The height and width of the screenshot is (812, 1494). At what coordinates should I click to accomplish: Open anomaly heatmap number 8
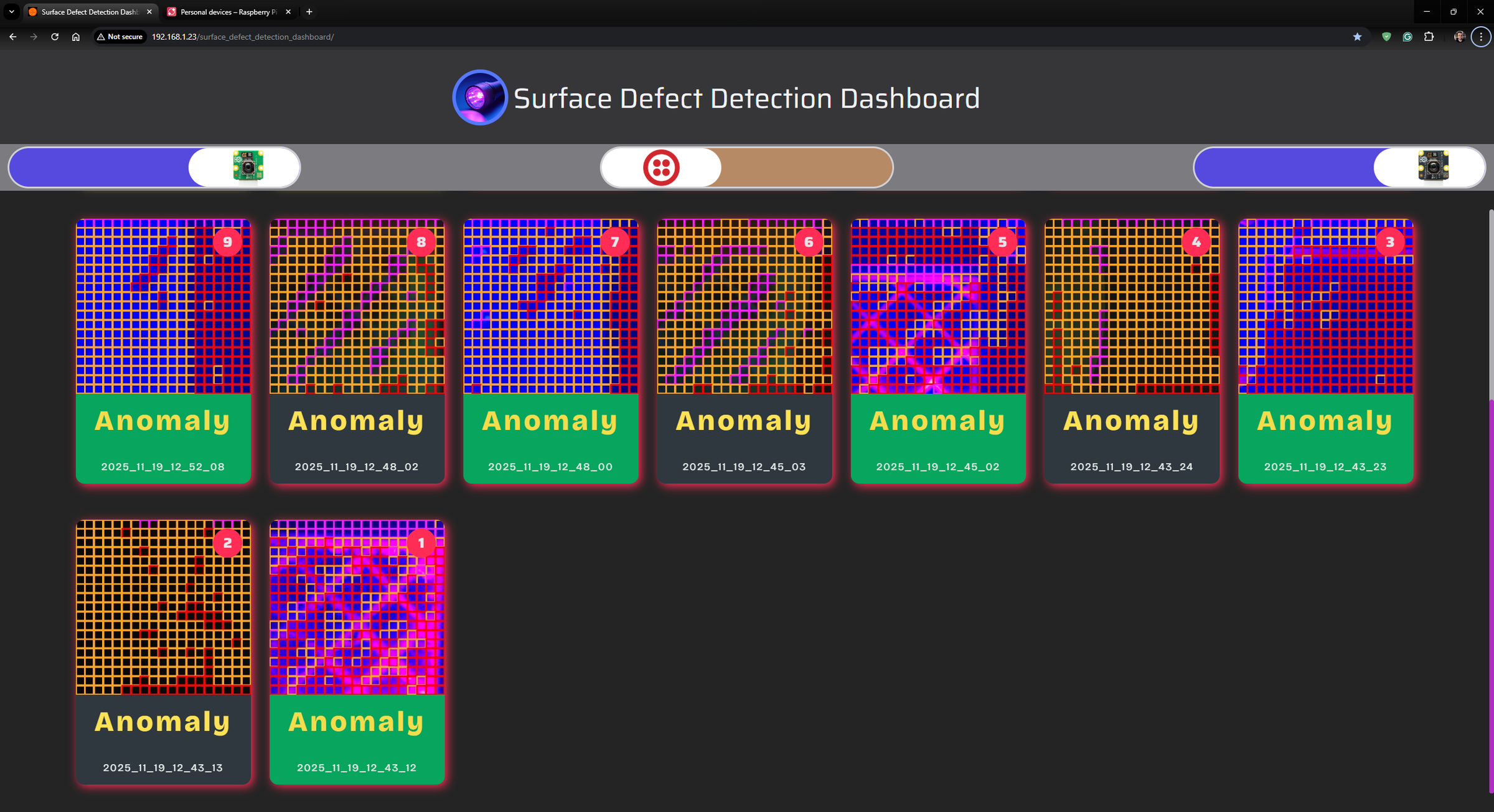pos(357,306)
